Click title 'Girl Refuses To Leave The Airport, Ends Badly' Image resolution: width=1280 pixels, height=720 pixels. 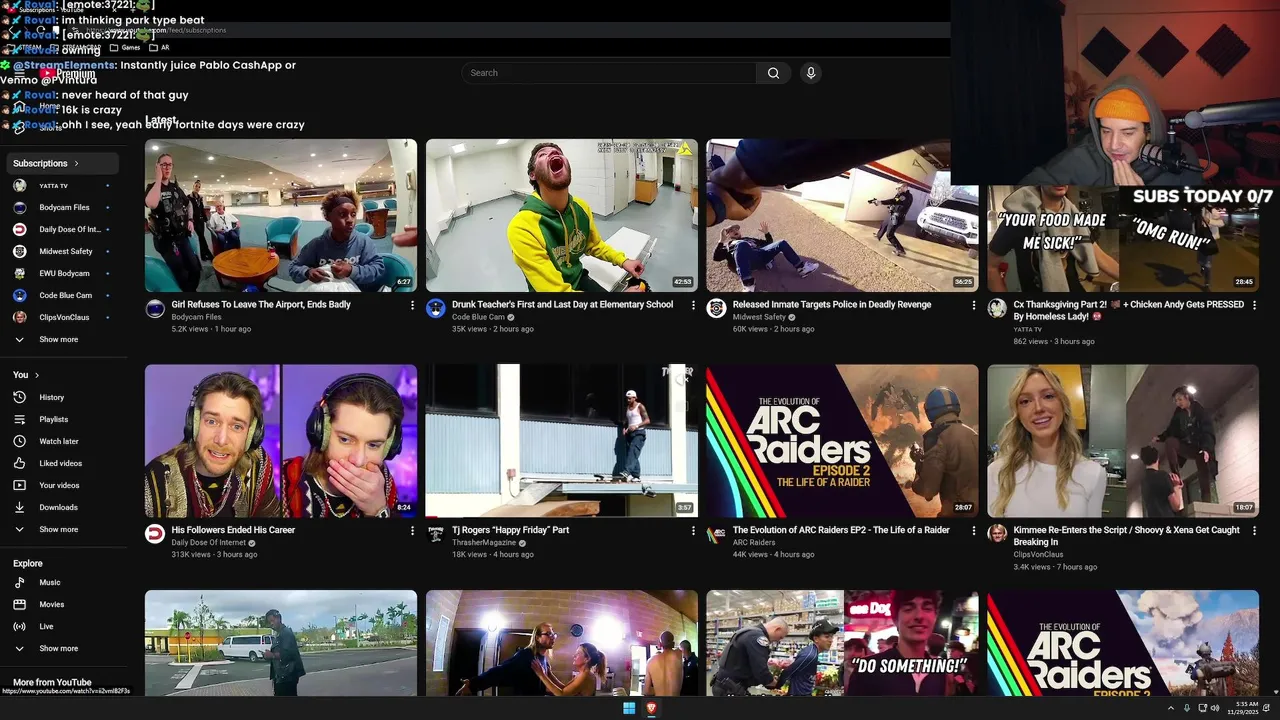coord(261,305)
